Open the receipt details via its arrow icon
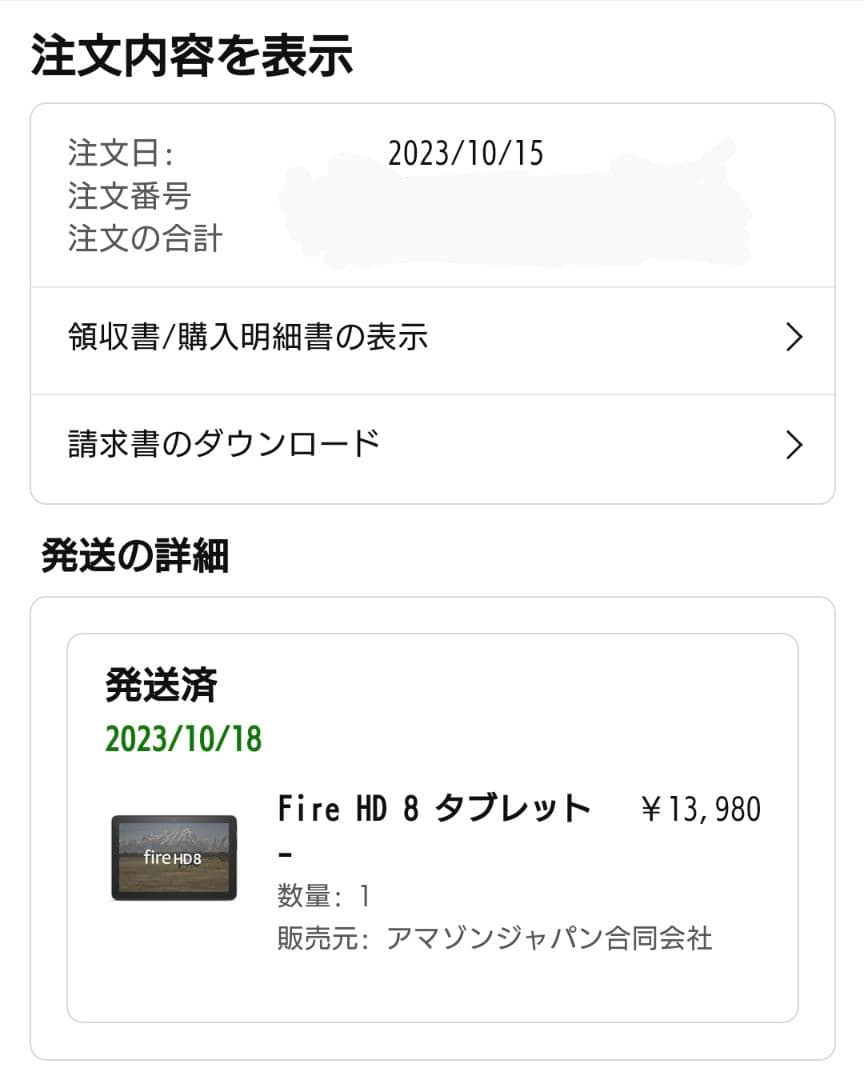This screenshot has width=864, height=1067. [793, 338]
